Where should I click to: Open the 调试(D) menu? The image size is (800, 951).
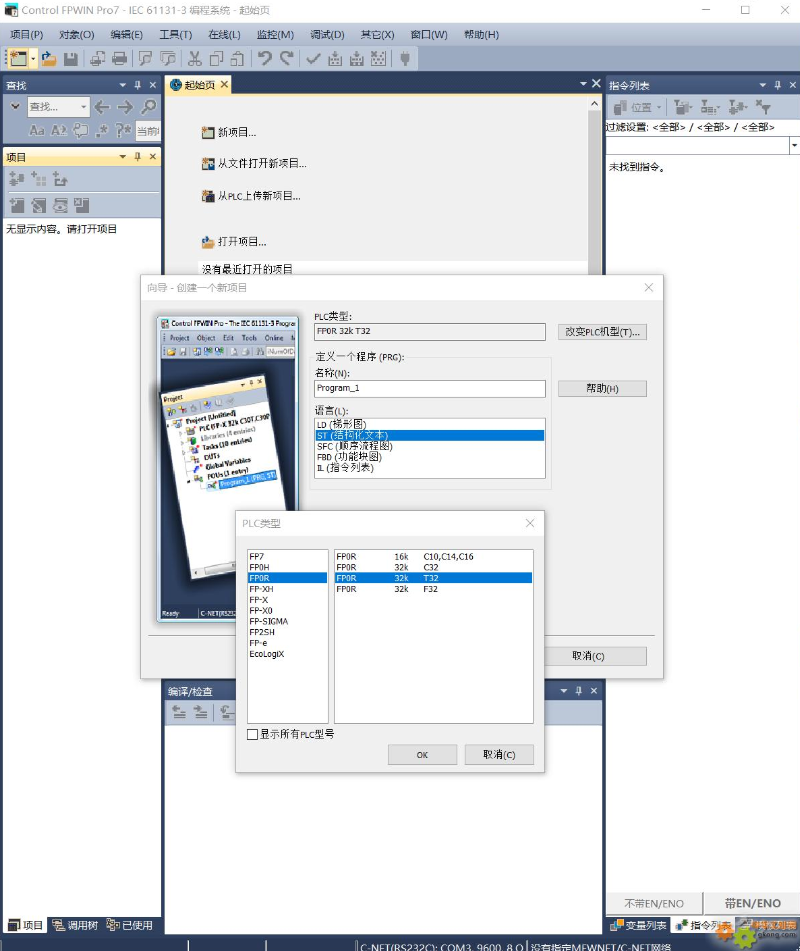coord(328,35)
